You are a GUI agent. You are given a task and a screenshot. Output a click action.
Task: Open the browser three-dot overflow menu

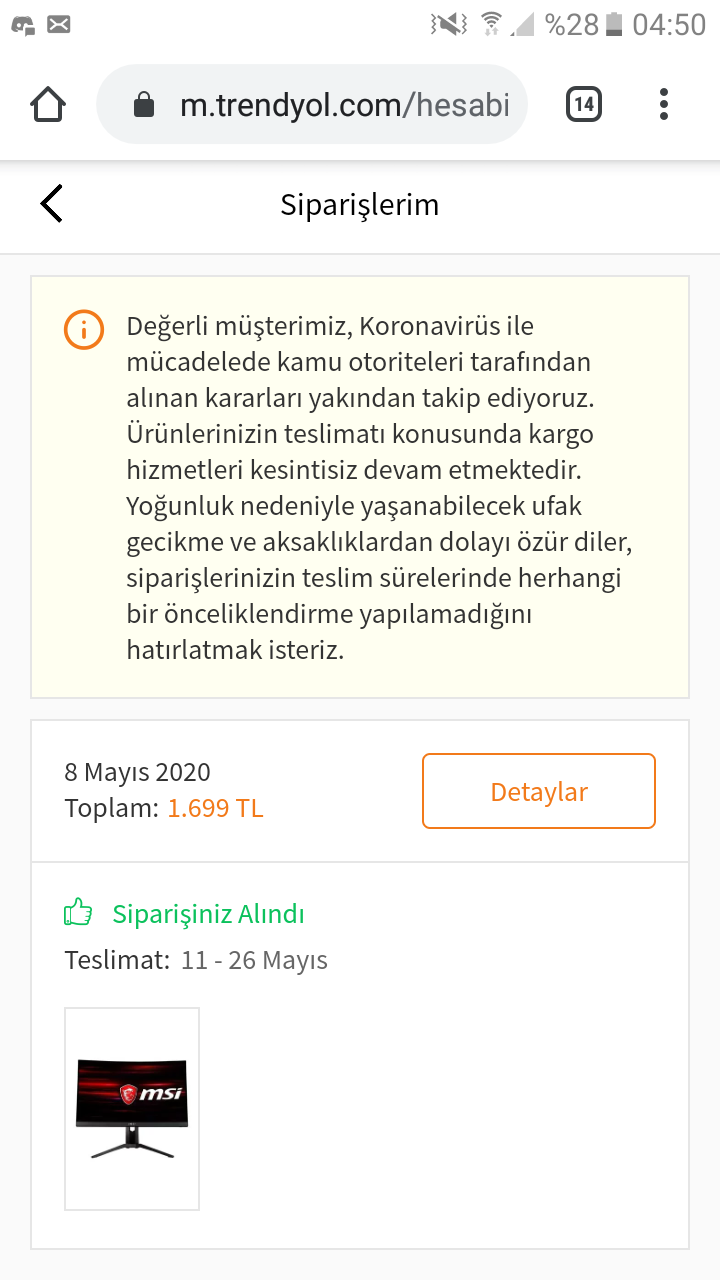pos(664,104)
